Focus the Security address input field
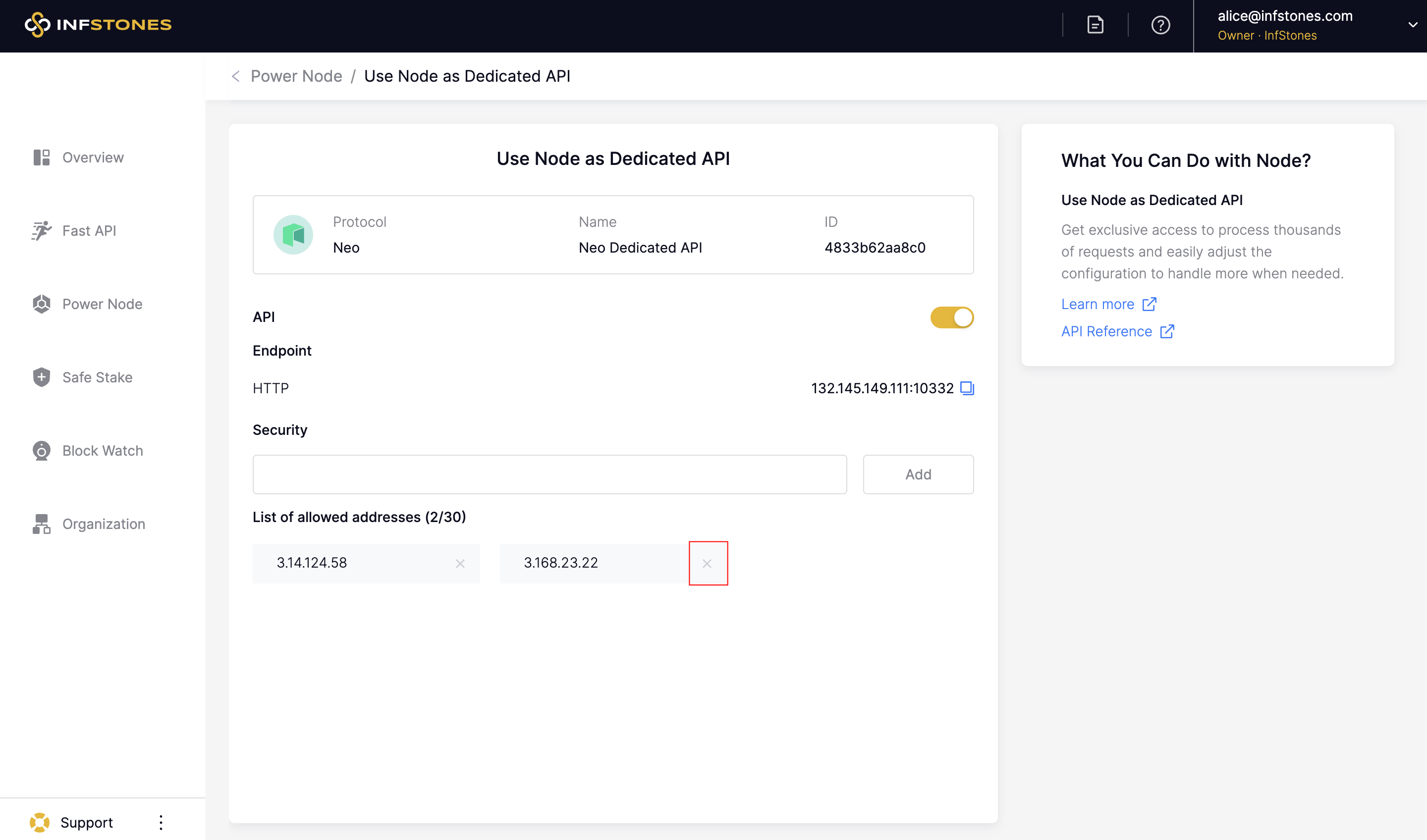 pyautogui.click(x=549, y=474)
